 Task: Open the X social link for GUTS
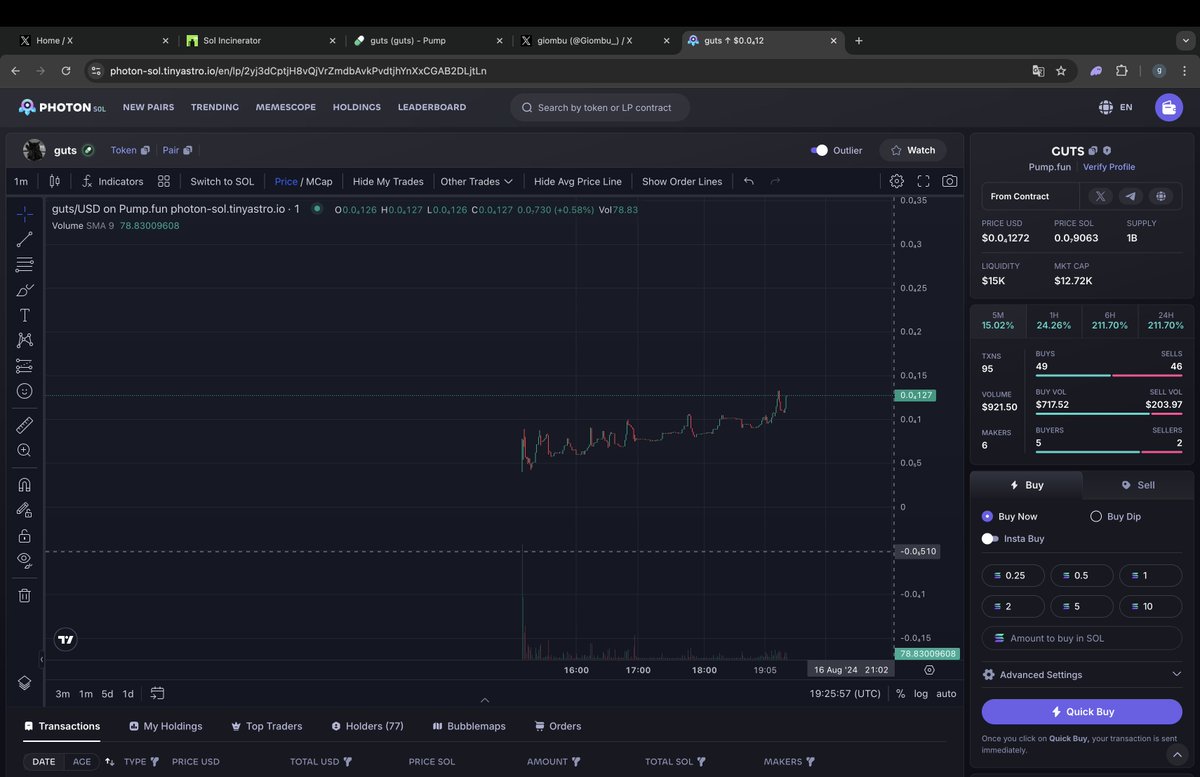click(1101, 196)
